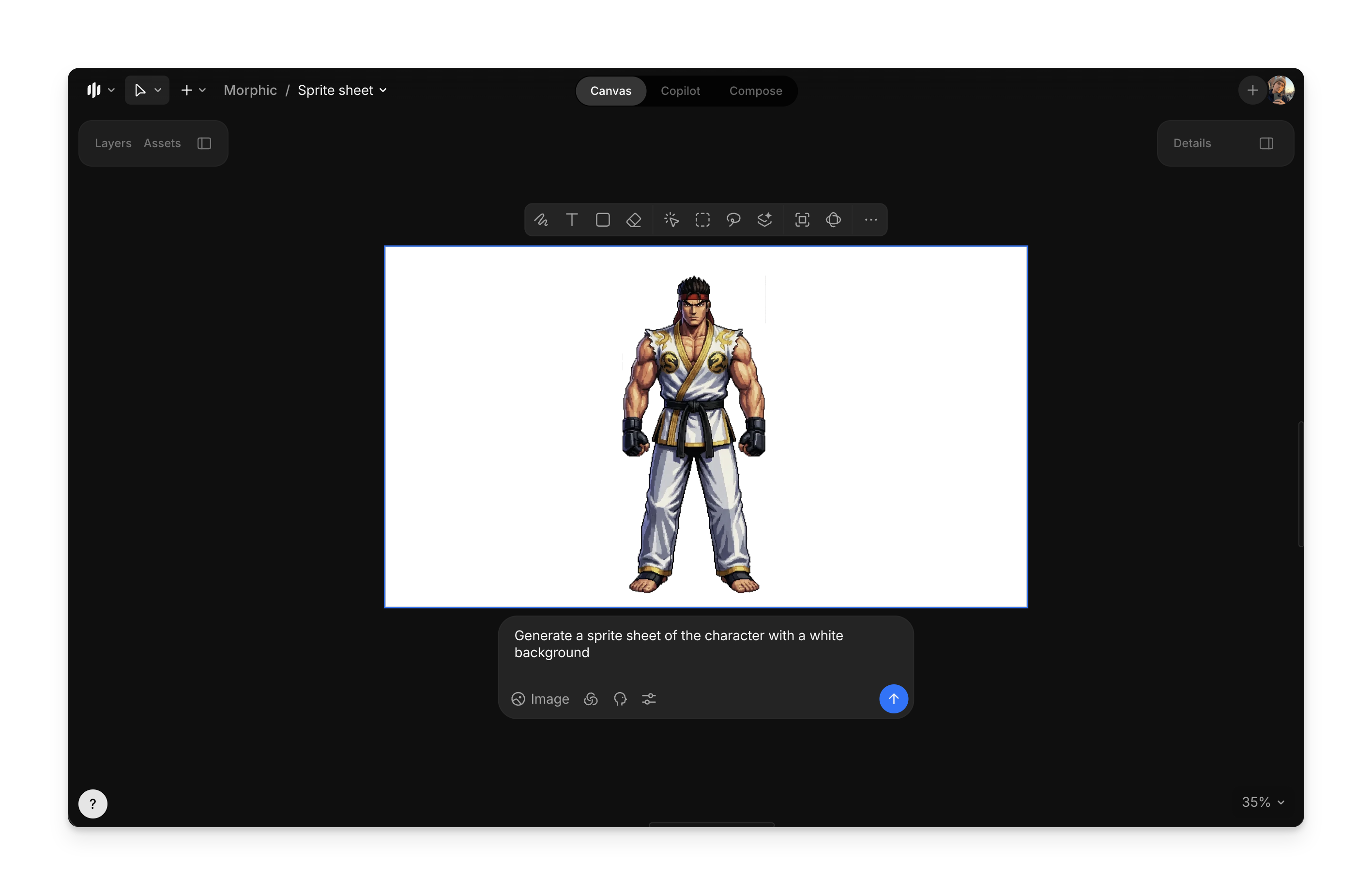Switch to the Copilot tab

point(680,91)
